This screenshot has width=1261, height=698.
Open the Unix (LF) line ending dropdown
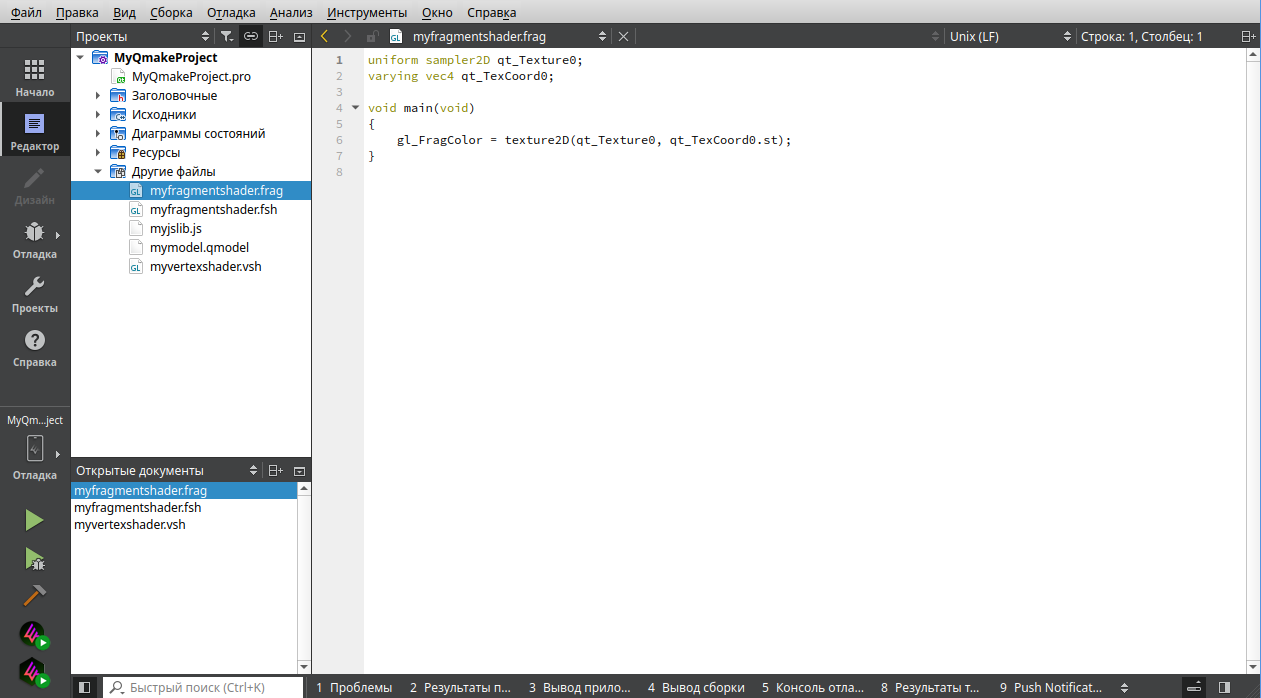coord(1008,37)
